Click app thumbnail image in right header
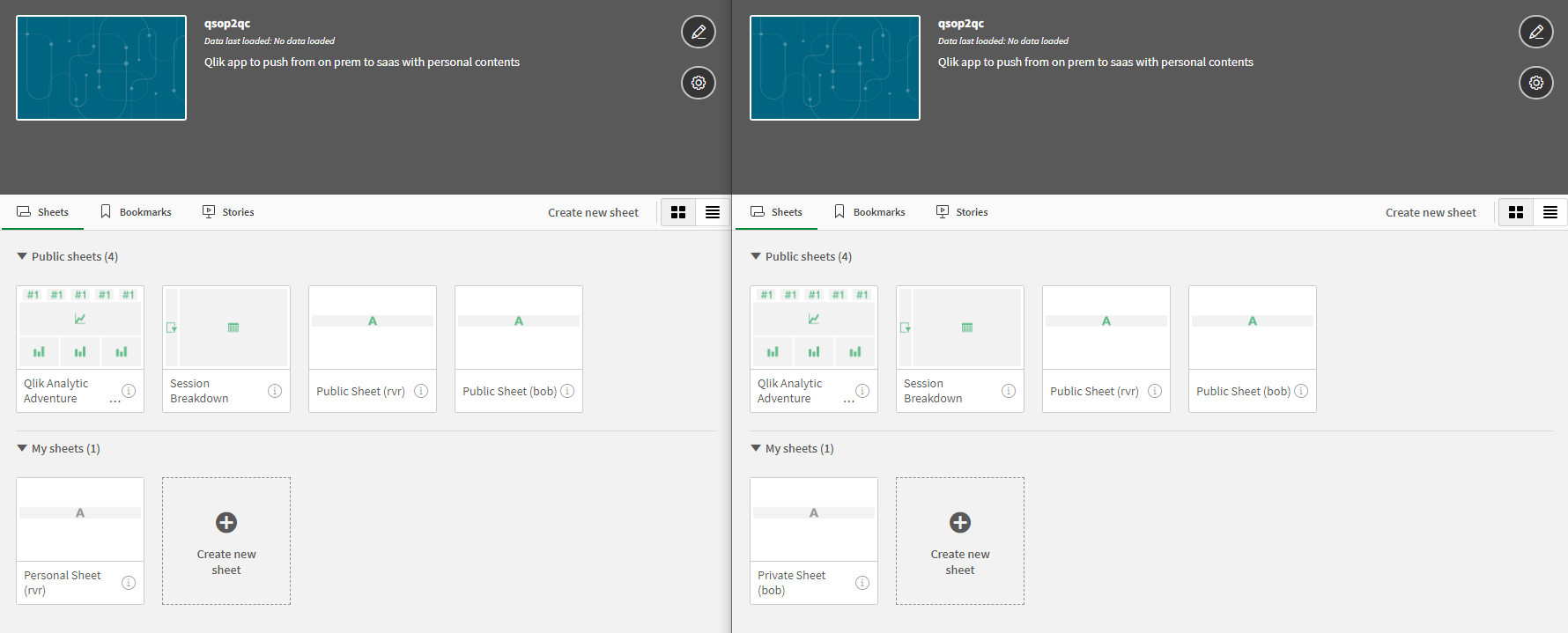This screenshot has height=633, width=1568. (x=835, y=68)
